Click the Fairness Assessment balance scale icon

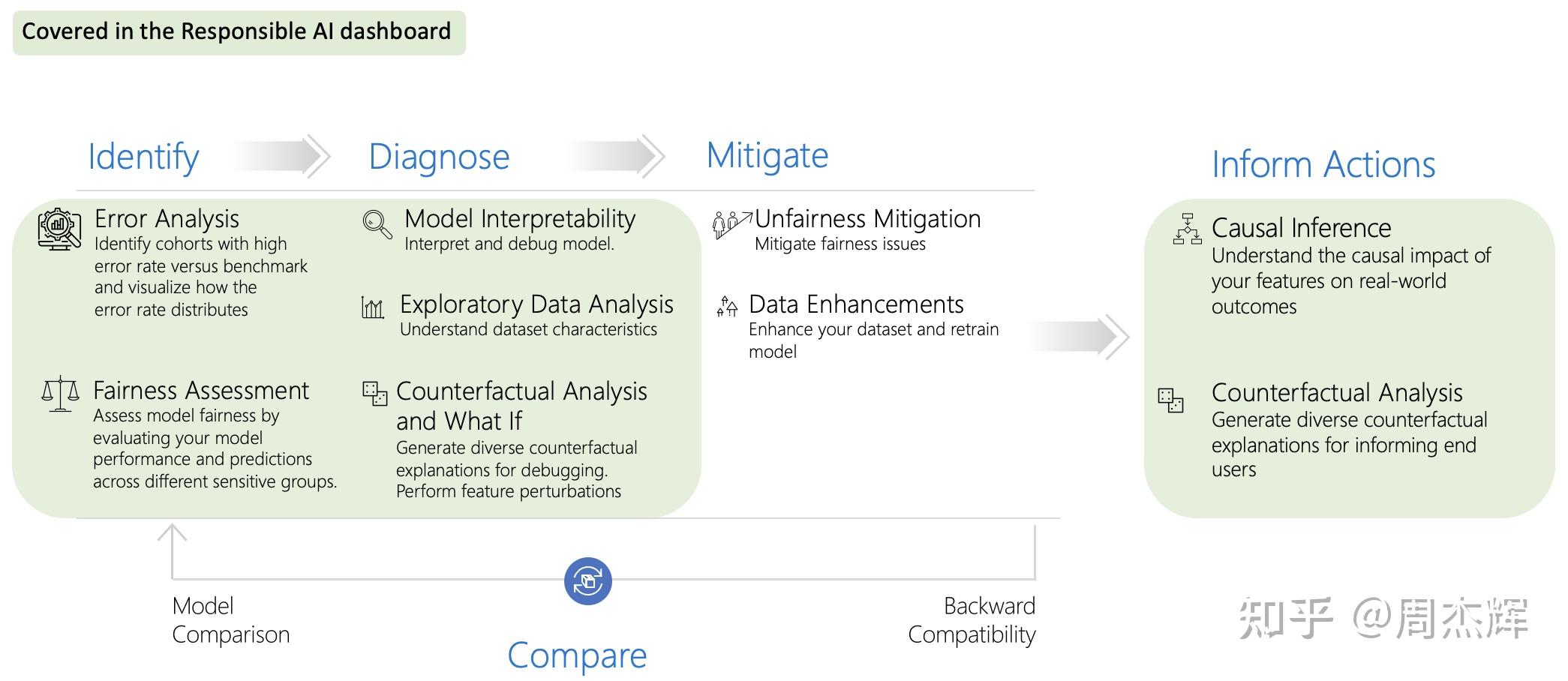pos(60,394)
